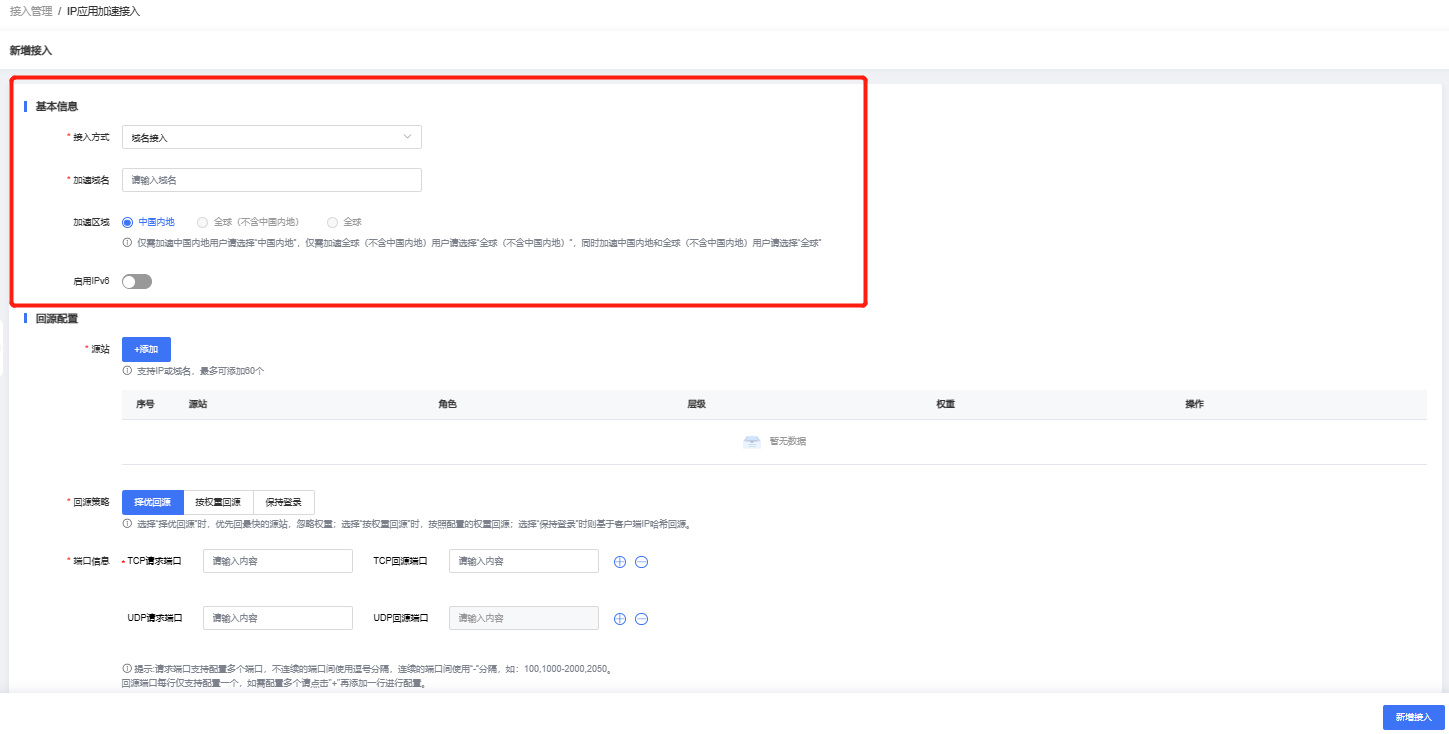This screenshot has width=1449, height=734.
Task: Click the info icon beside 回源策略 explanation
Action: (127, 524)
